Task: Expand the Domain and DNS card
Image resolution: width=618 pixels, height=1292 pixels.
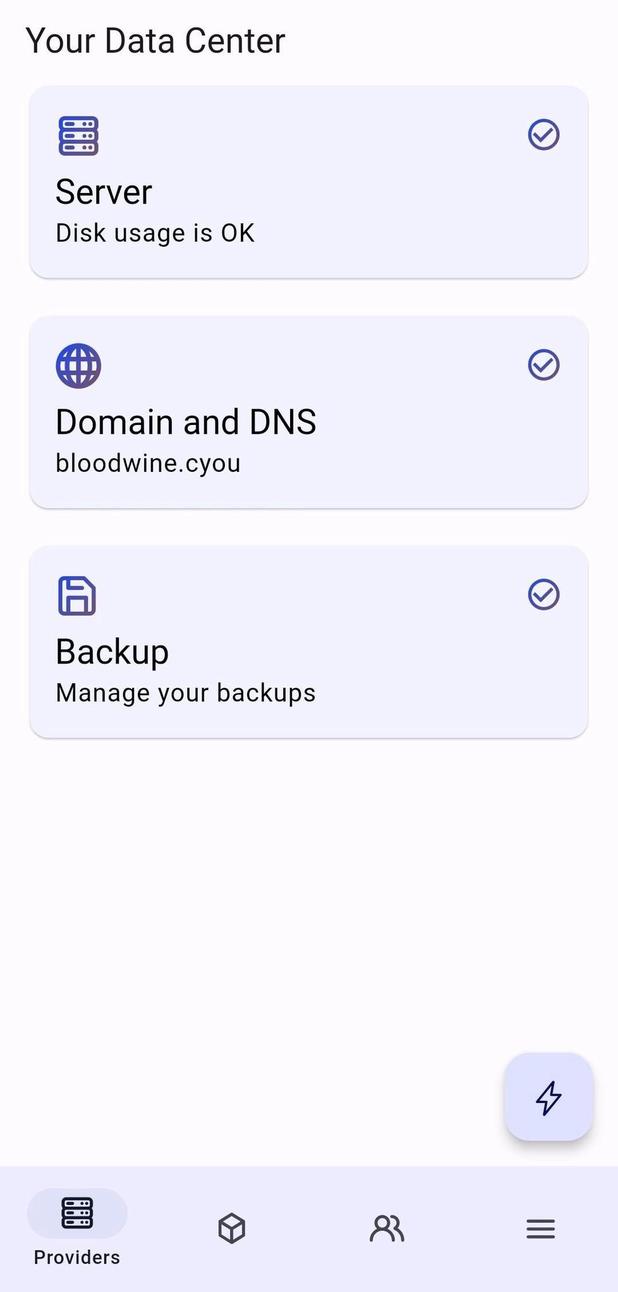Action: 308,412
